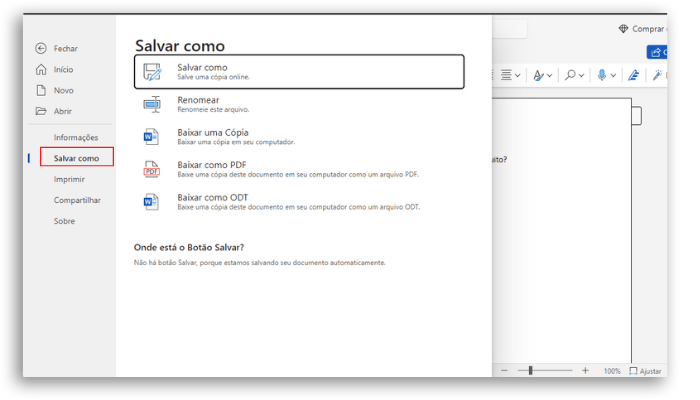This screenshot has width=700, height=400.
Task: Click the comment marker beside document page
Action: coord(637,116)
